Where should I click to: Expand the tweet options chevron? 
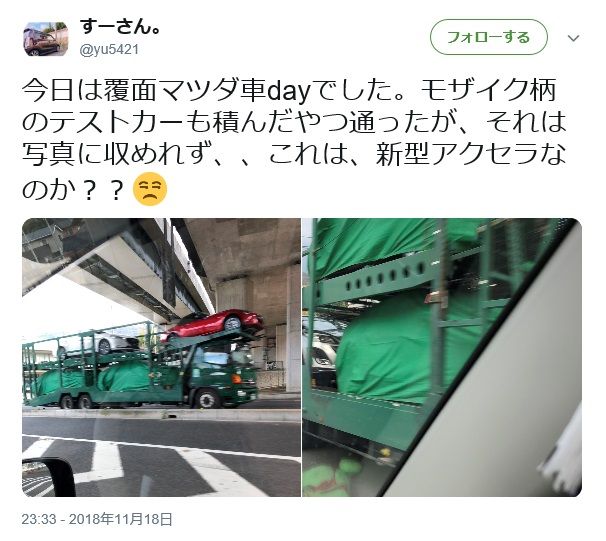574,38
